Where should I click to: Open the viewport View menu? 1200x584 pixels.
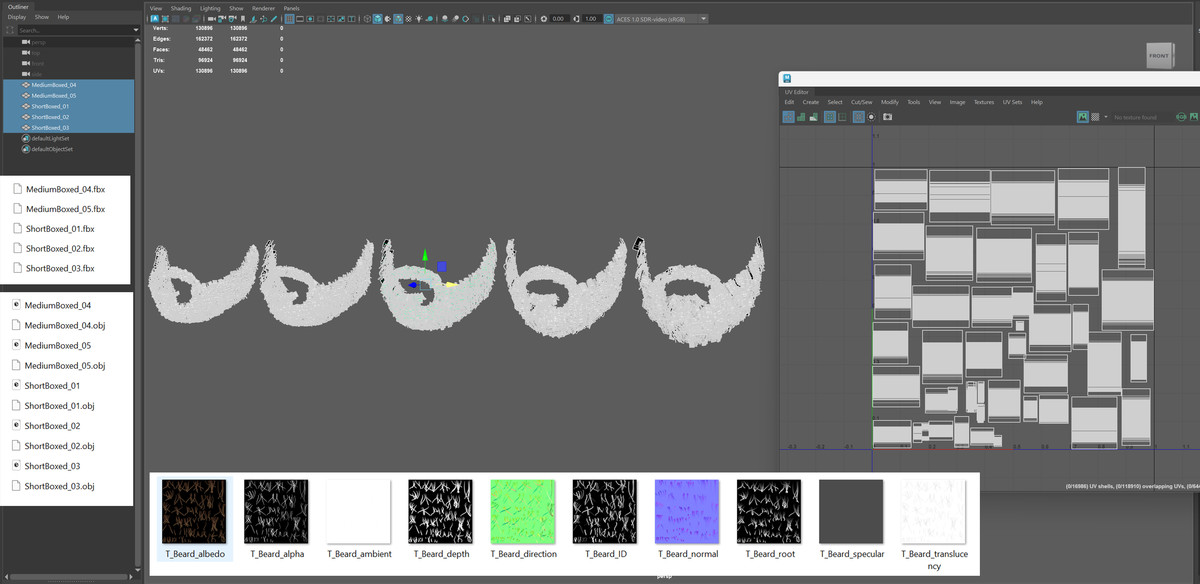[x=156, y=8]
